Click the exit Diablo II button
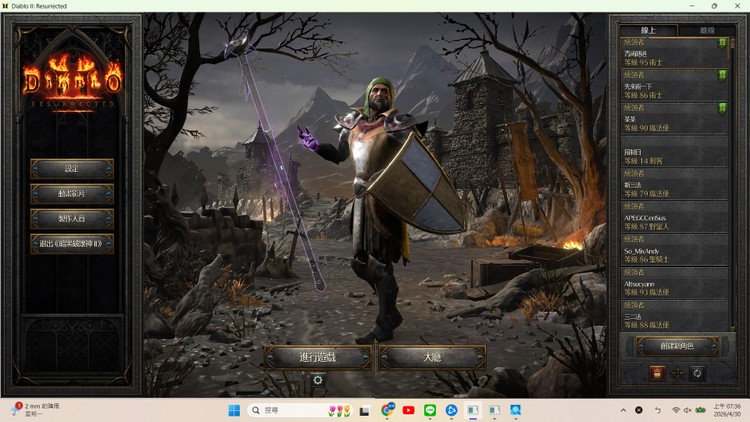750x422 pixels. click(x=72, y=244)
